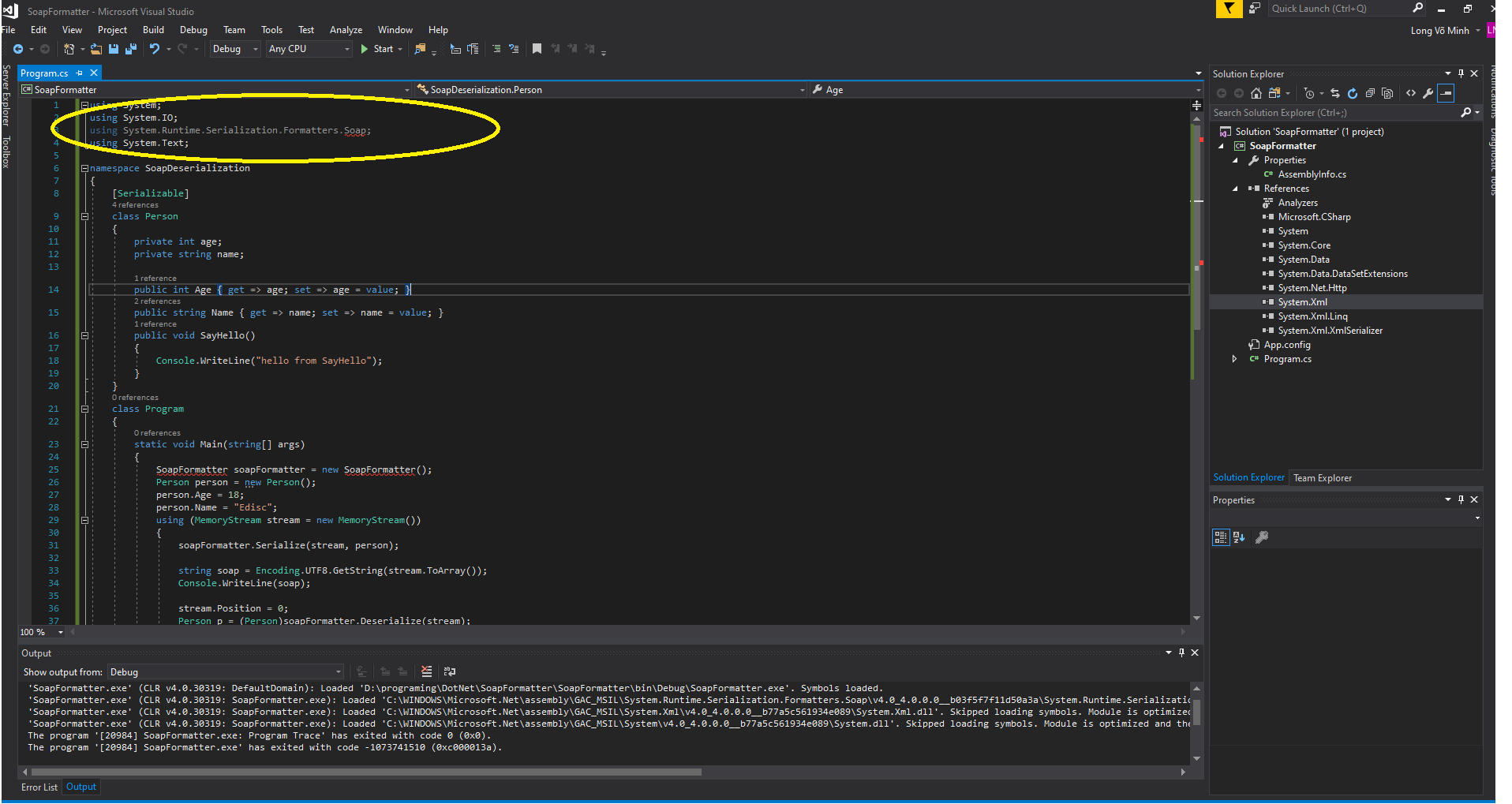This screenshot has width=1512, height=804.
Task: Select System.Xml reference in Solution Explorer
Action: (x=1302, y=302)
